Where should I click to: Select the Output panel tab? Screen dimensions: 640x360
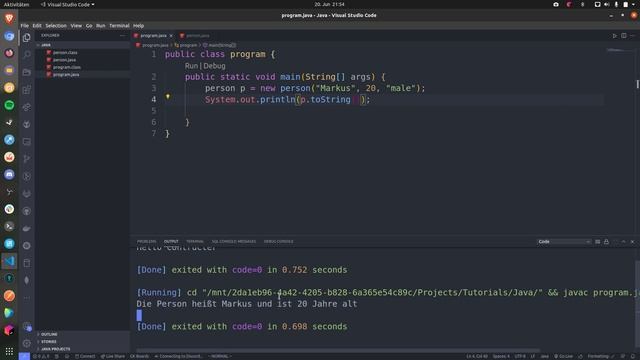(171, 242)
